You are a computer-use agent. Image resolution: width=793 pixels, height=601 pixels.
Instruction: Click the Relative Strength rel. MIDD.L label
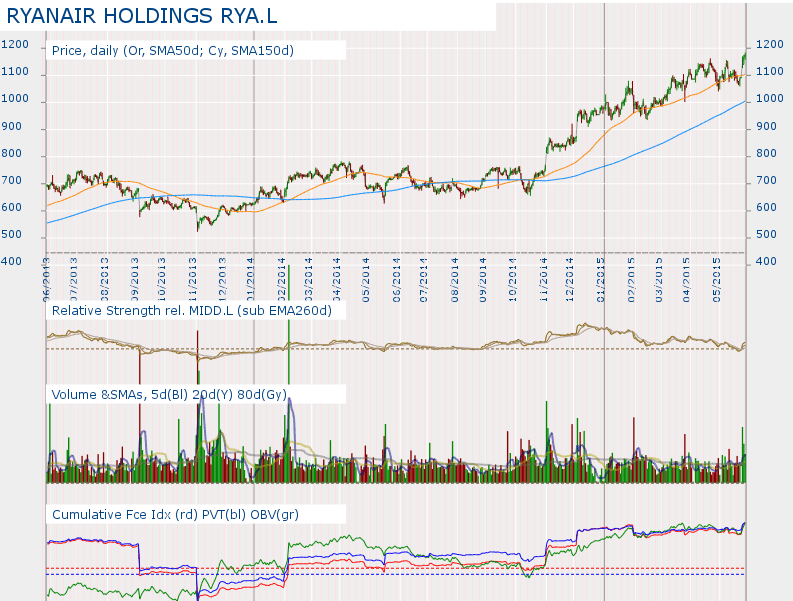tap(192, 310)
